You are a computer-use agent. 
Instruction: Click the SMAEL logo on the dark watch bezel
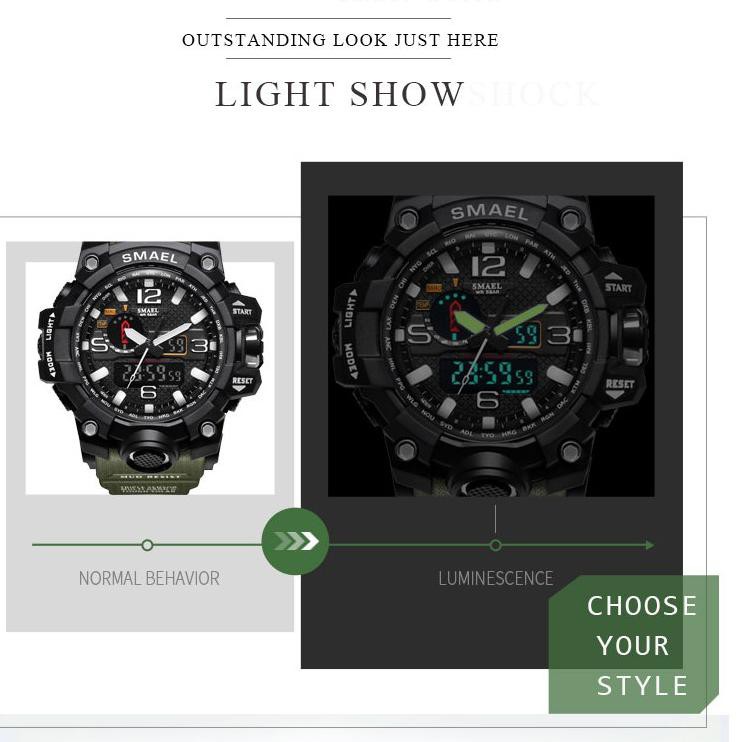pyautogui.click(x=489, y=212)
